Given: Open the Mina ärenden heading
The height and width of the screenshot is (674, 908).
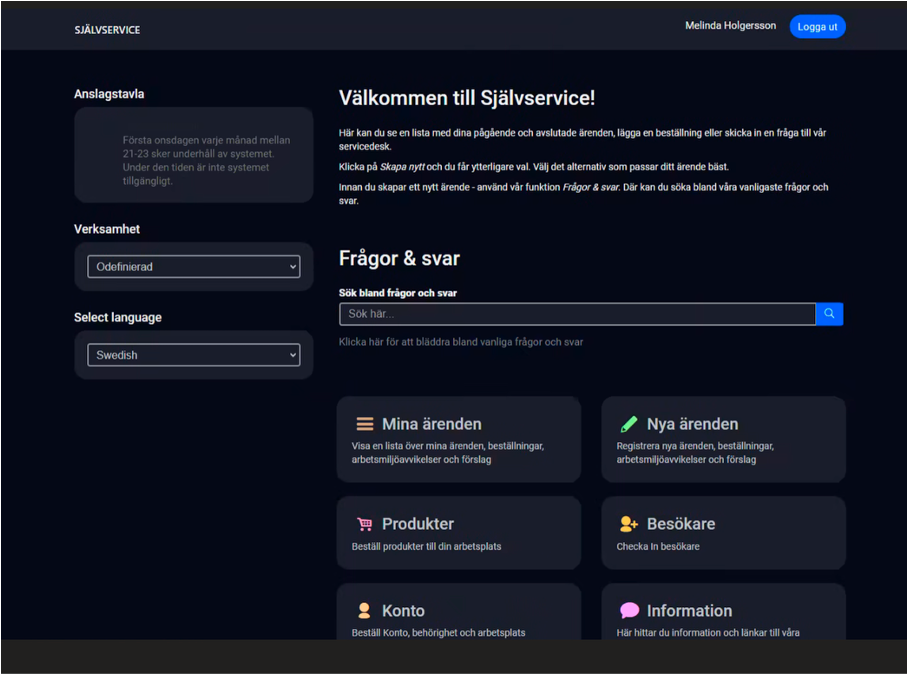Looking at the screenshot, I should 431,424.
